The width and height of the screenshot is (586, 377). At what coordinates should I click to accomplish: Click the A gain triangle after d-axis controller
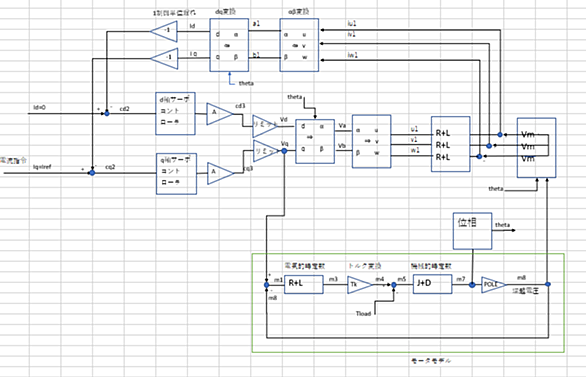point(219,114)
